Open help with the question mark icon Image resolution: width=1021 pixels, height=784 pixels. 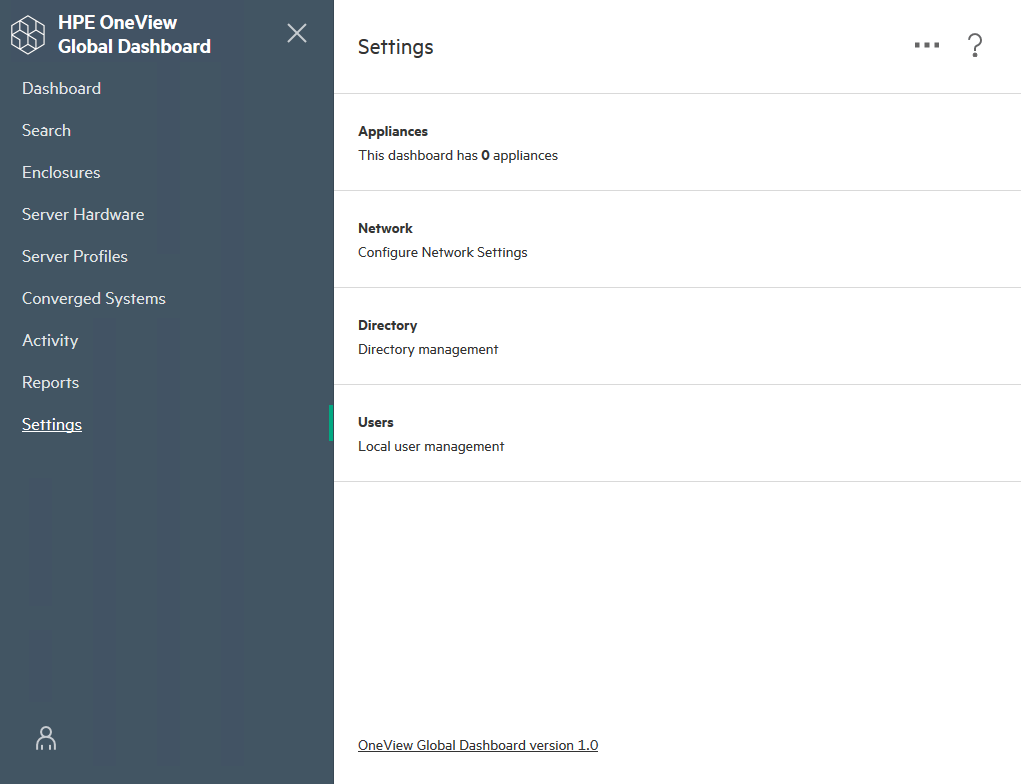pos(975,46)
